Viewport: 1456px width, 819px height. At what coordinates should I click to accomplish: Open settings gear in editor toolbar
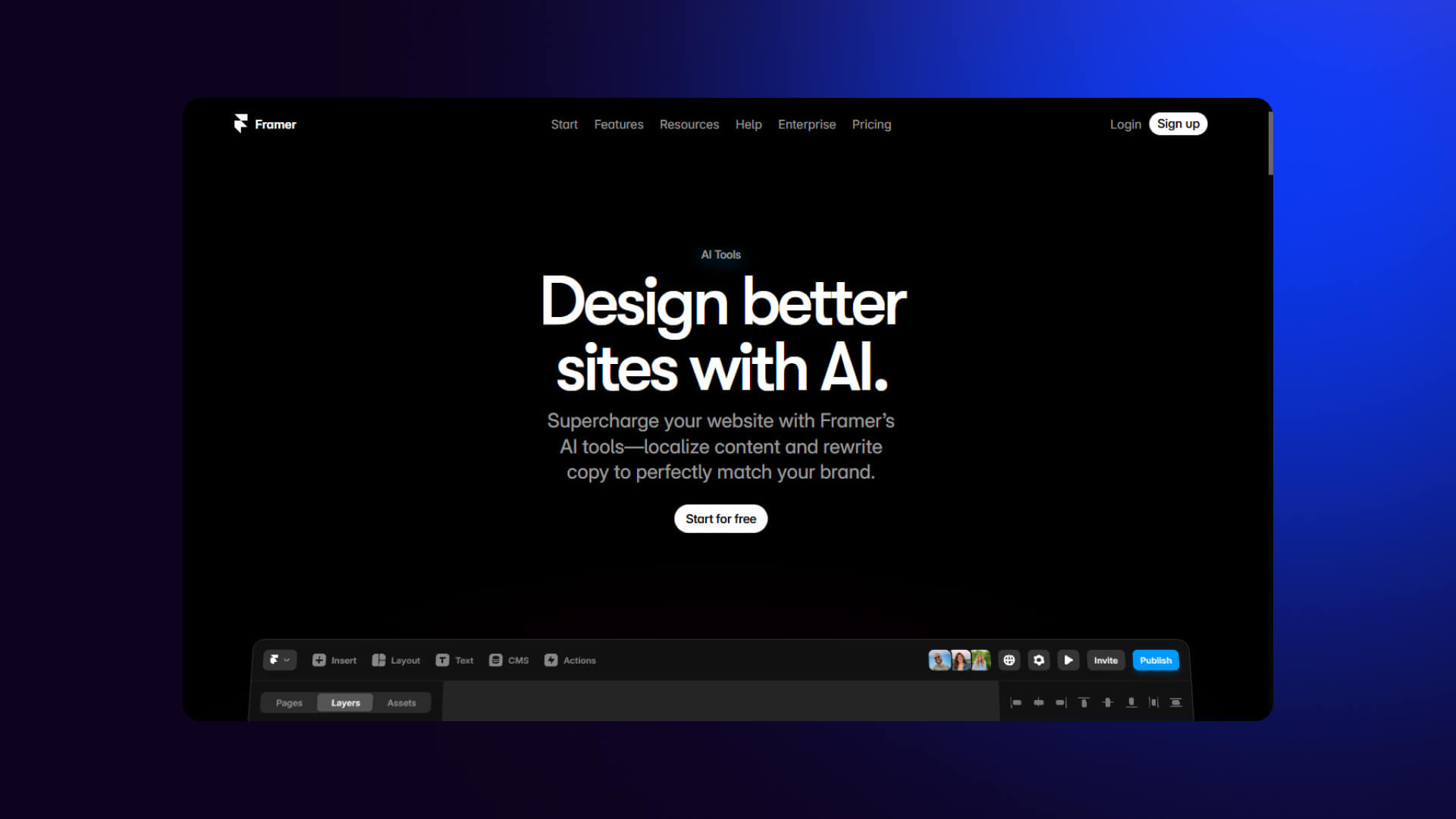point(1039,660)
